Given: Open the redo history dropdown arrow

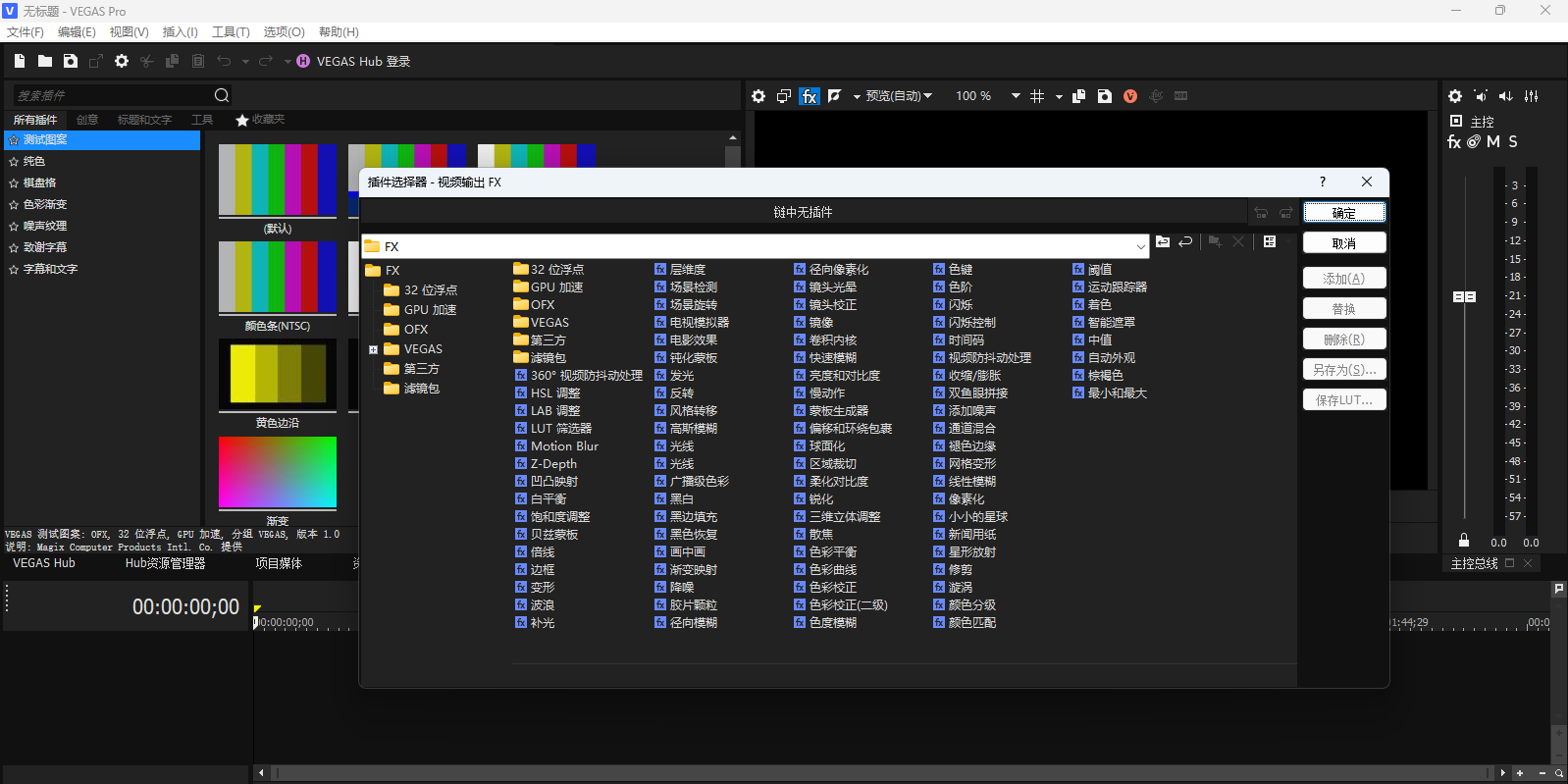Looking at the screenshot, I should click(287, 62).
